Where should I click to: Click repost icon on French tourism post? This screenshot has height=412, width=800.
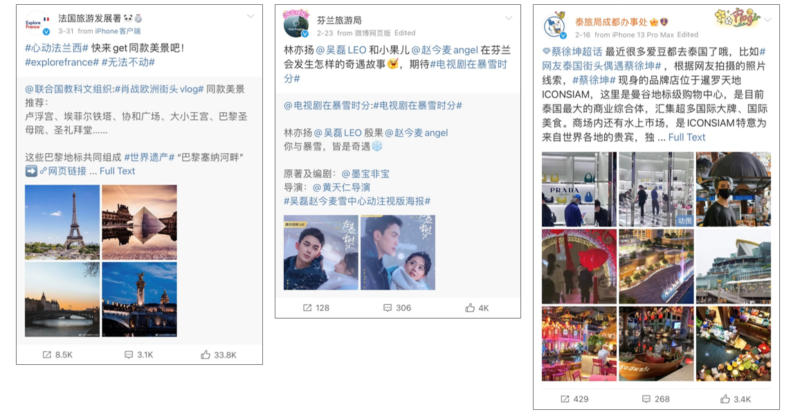point(47,355)
